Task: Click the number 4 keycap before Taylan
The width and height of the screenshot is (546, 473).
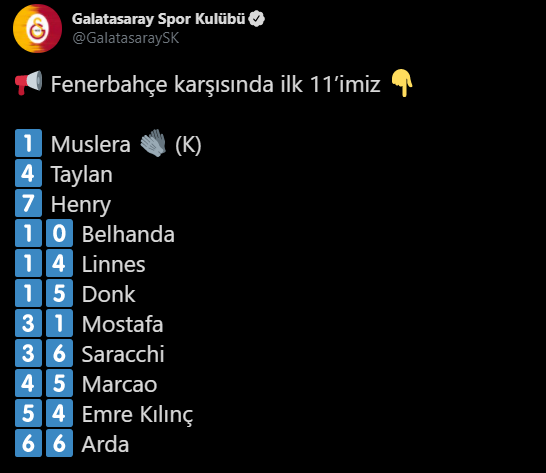Action: pyautogui.click(x=29, y=173)
